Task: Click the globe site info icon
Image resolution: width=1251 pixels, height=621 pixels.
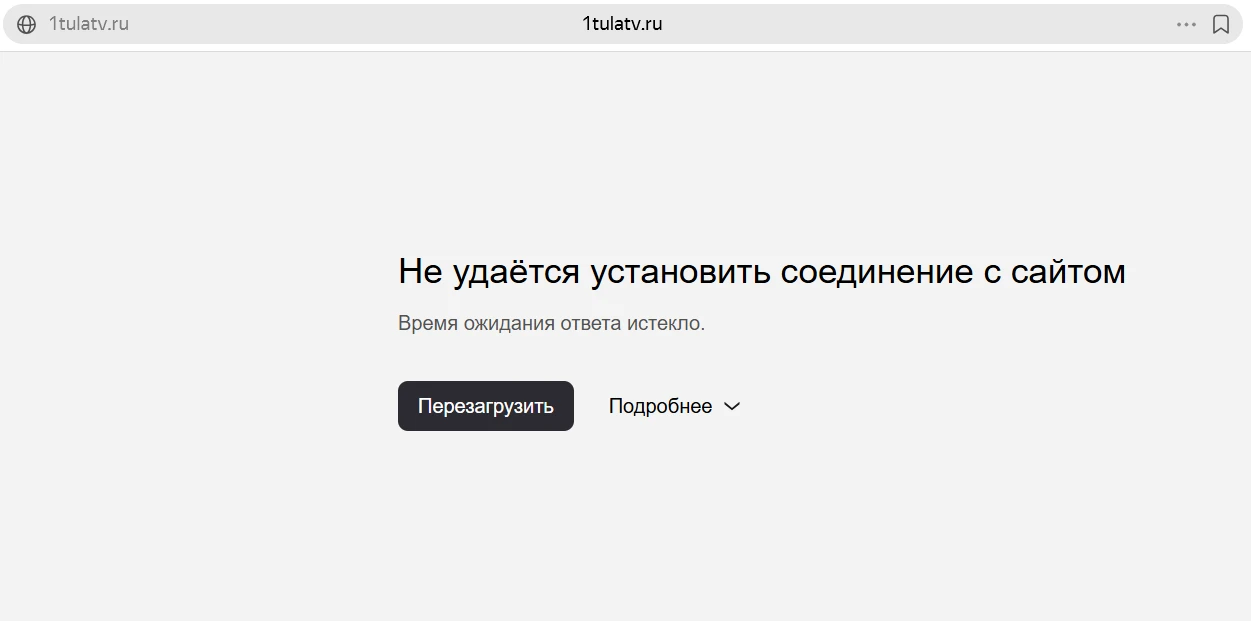Action: (27, 25)
